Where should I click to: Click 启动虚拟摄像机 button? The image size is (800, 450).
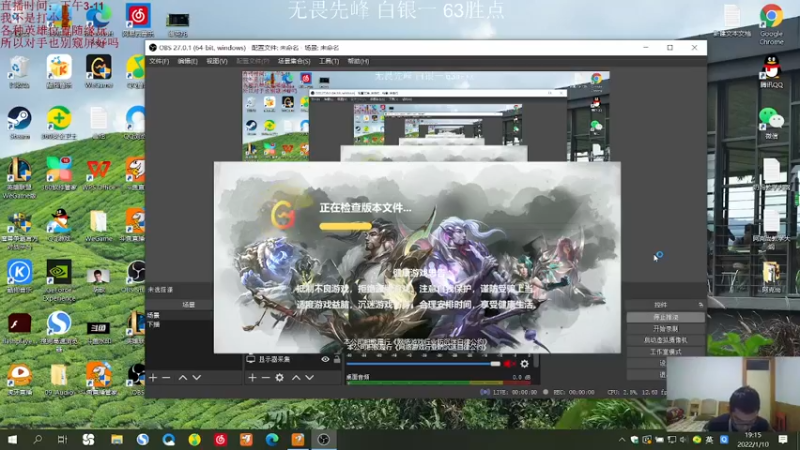(665, 340)
